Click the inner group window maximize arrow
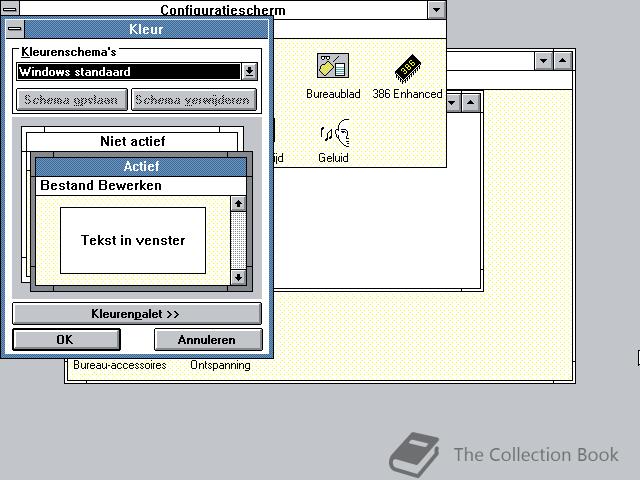Viewport: 640px width, 480px height. pos(471,102)
